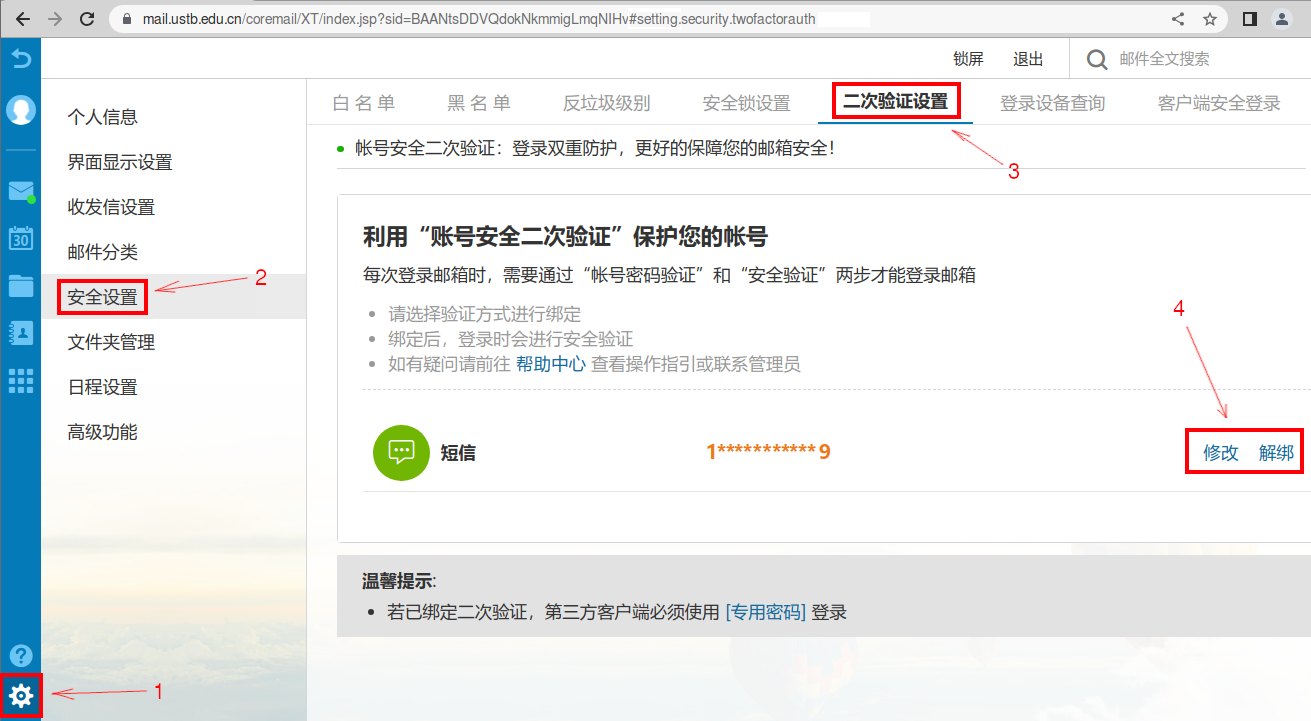Viewport: 1311px width, 721px height.
Task: Open the contacts address book icon
Action: 21,333
